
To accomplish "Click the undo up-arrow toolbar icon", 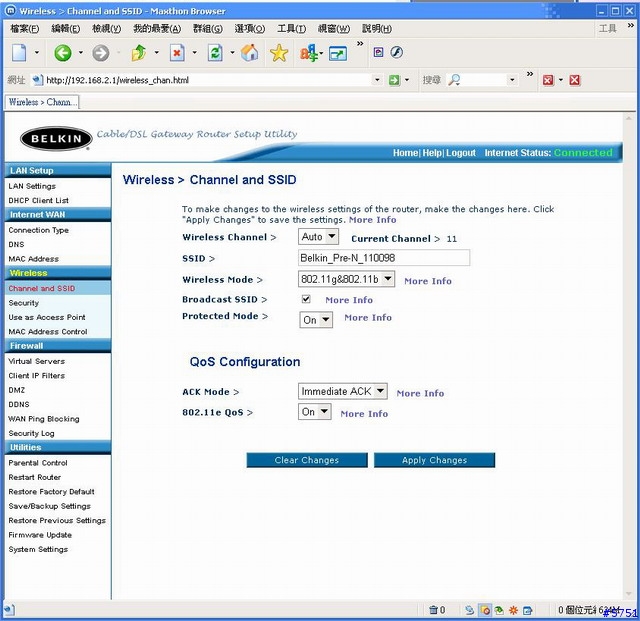I will tap(139, 53).
